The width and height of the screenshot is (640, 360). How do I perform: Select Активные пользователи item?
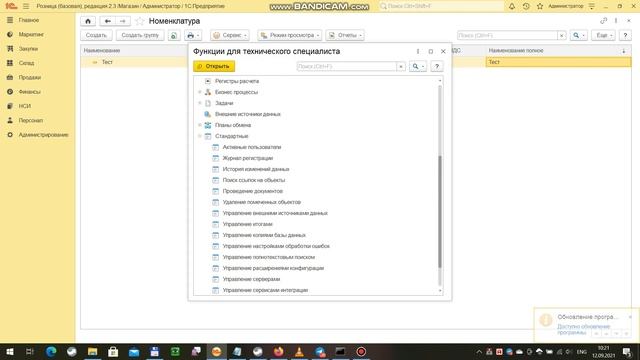coord(252,147)
